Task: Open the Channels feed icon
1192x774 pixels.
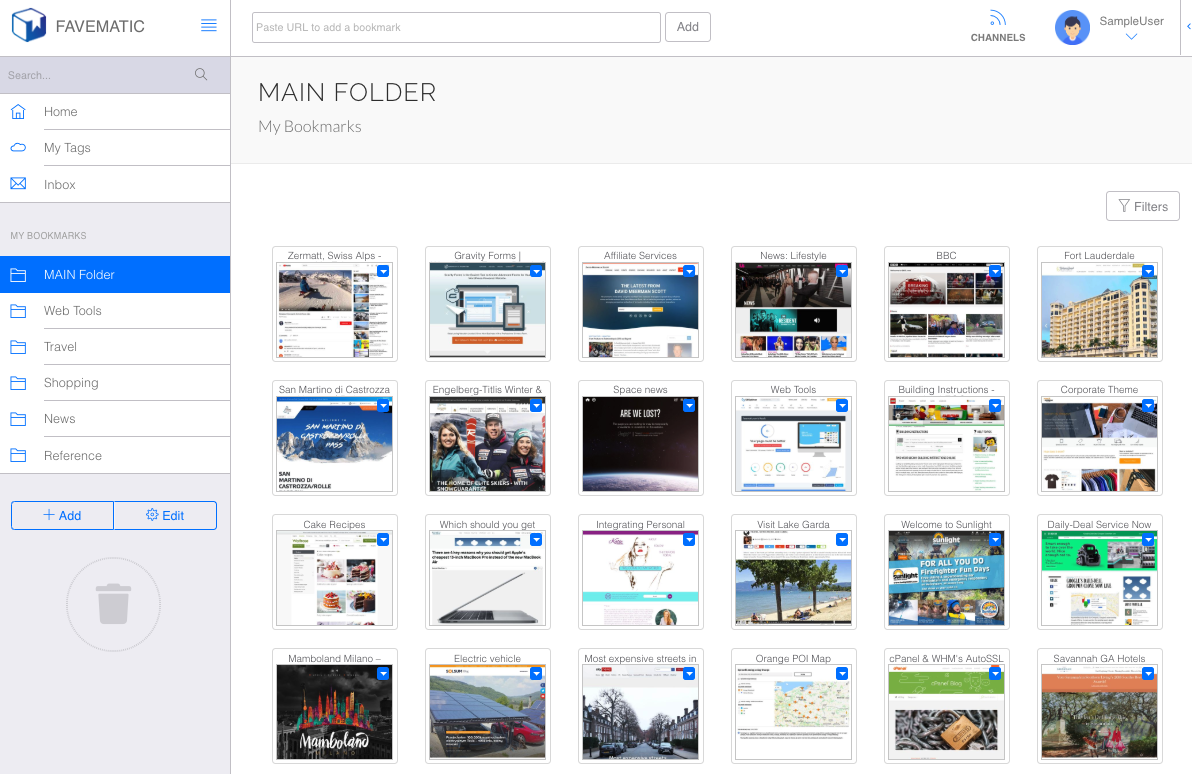Action: click(x=997, y=19)
